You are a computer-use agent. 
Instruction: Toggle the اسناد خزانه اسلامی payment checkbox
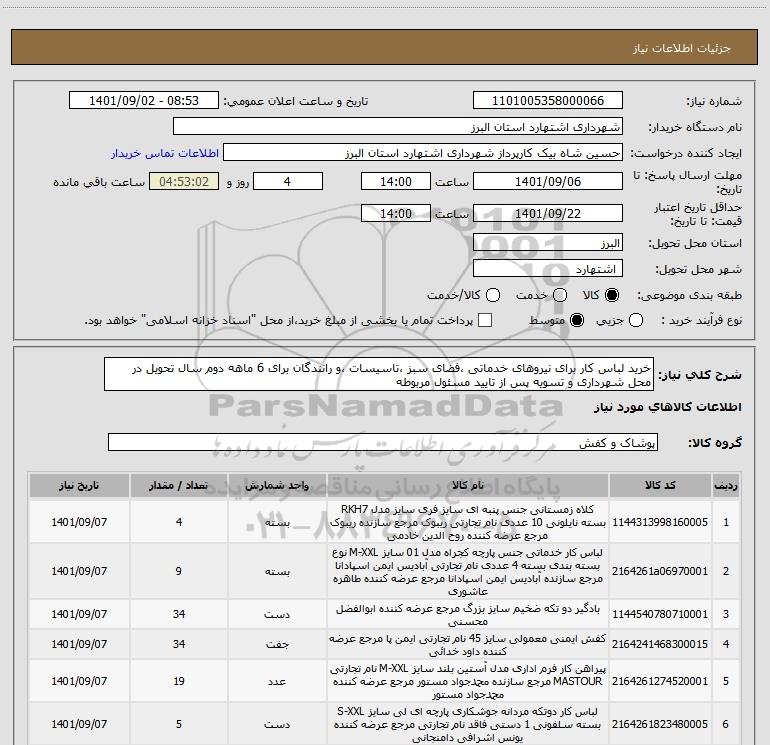(x=485, y=320)
